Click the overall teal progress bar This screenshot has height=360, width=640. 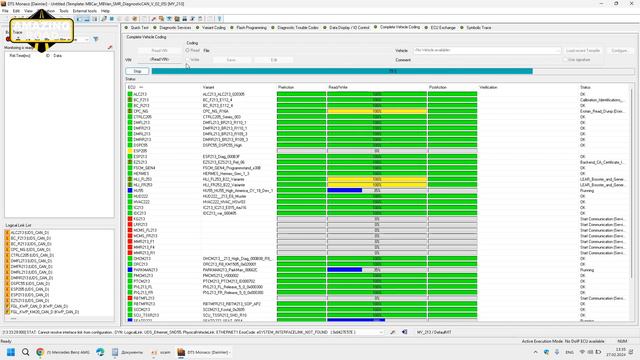point(393,71)
